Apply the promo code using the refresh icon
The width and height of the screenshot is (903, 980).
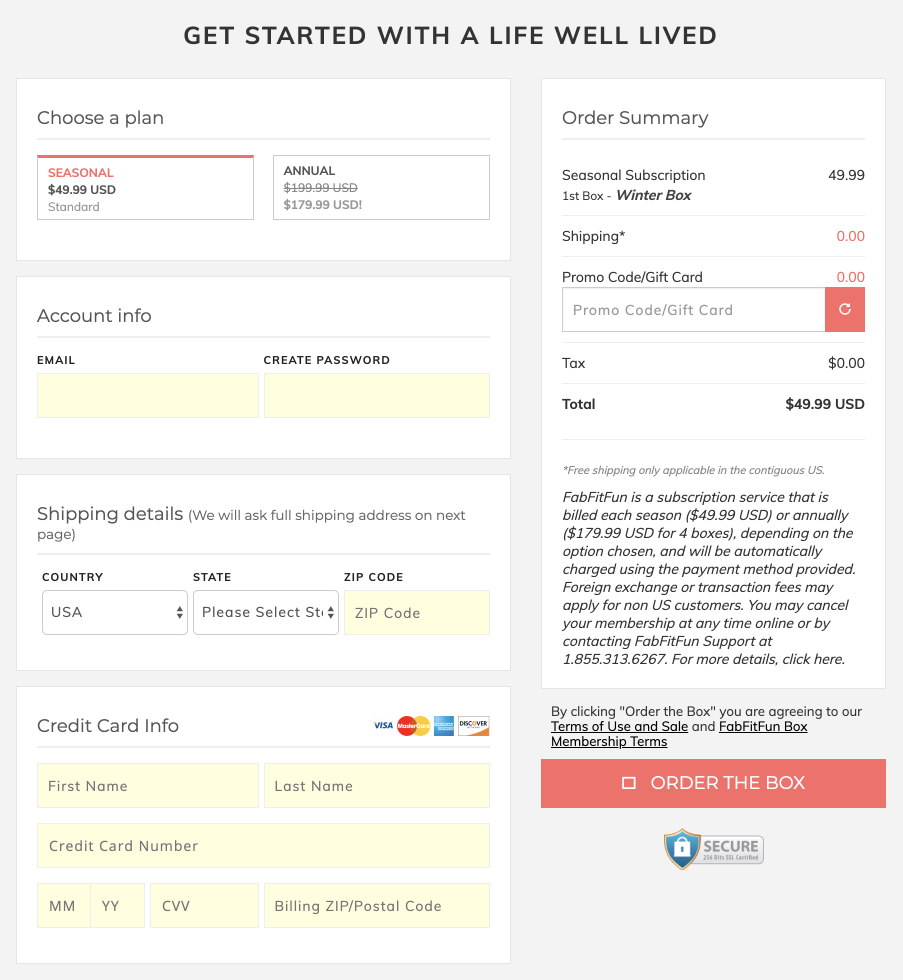845,309
